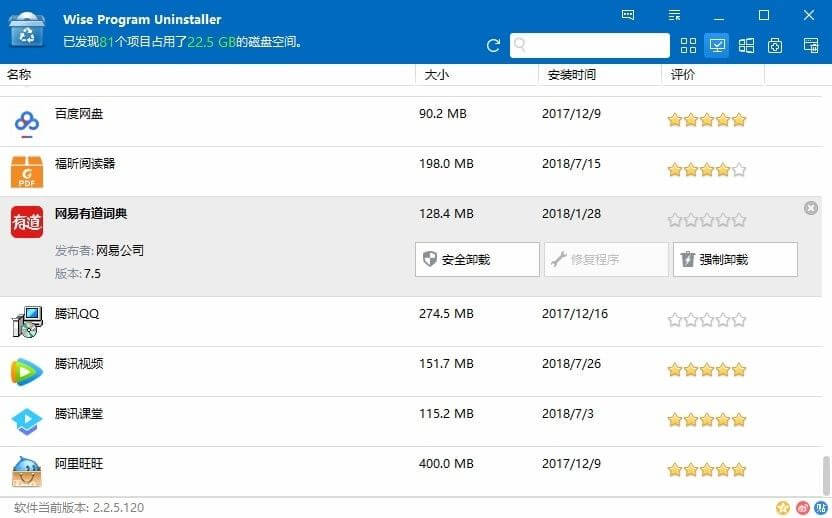Open the feedback message icon in title bar
832x518 pixels.
coord(628,16)
